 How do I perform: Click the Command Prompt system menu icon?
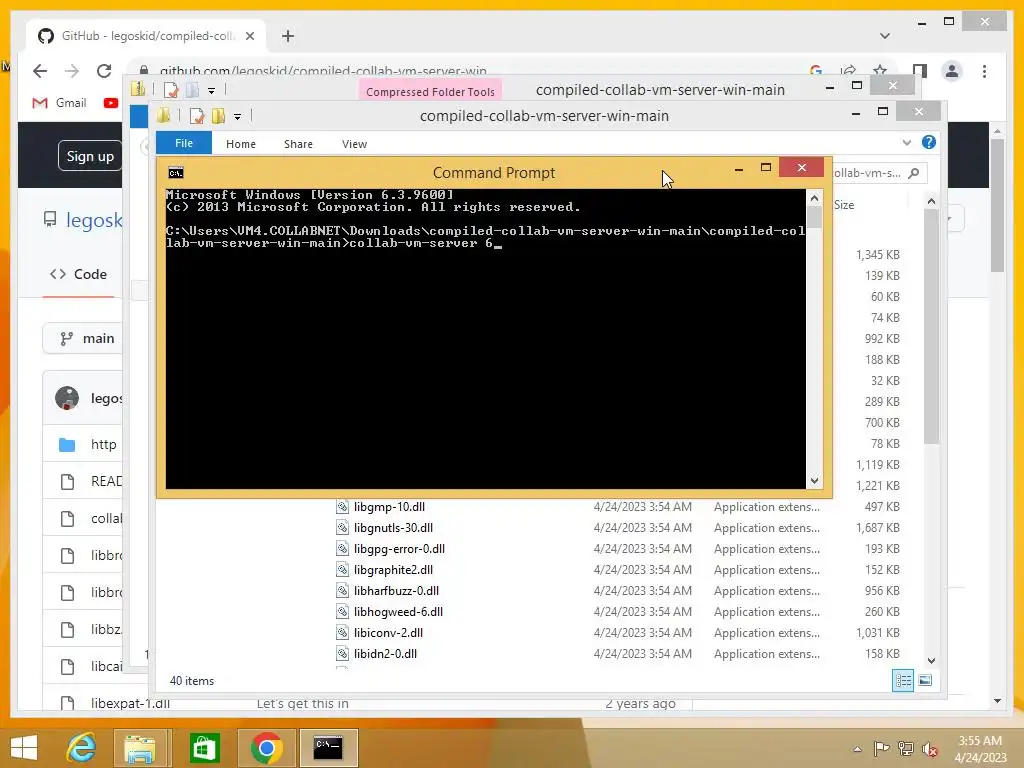(x=176, y=172)
